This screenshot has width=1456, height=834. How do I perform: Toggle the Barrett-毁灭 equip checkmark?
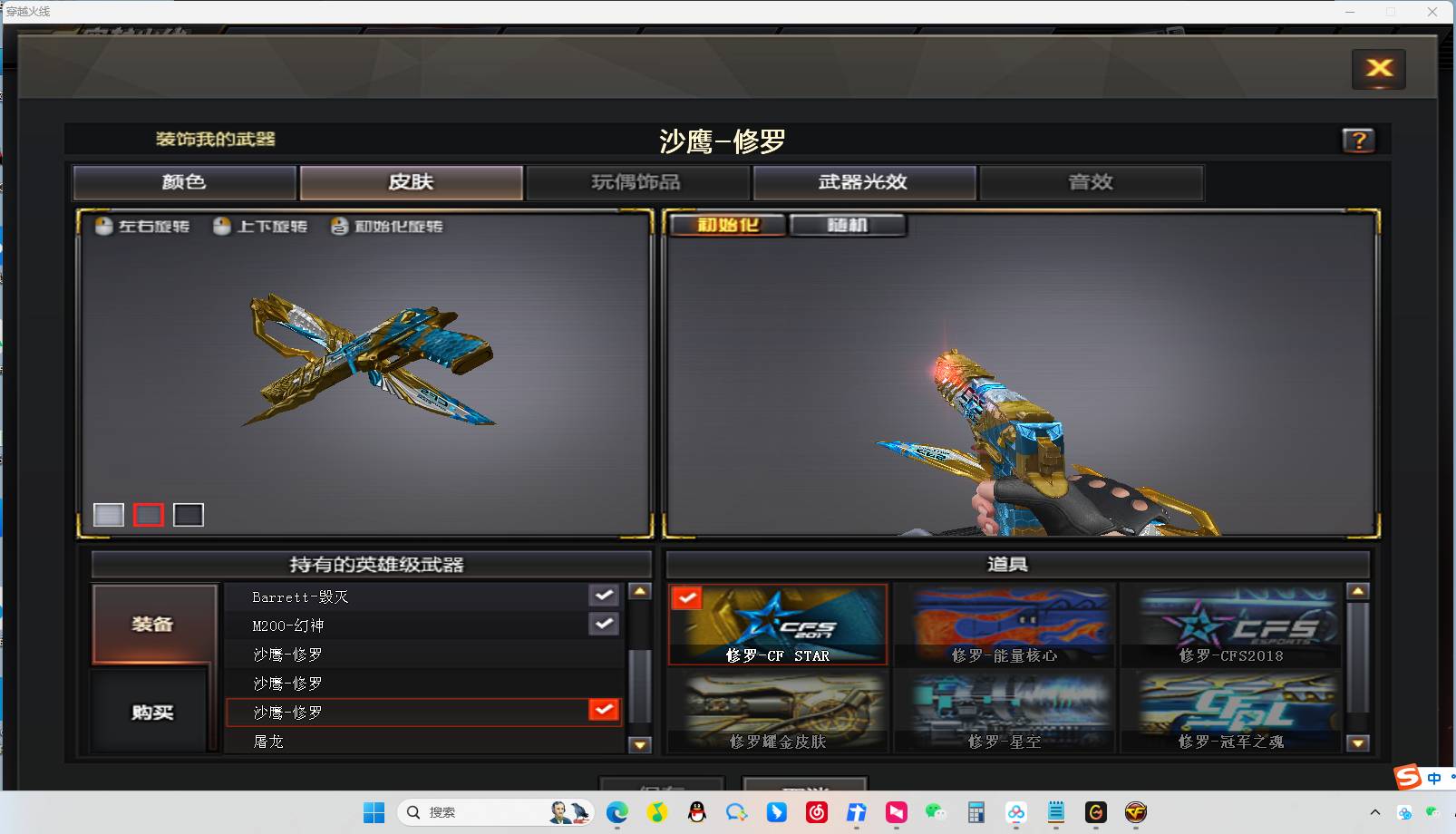(x=604, y=596)
